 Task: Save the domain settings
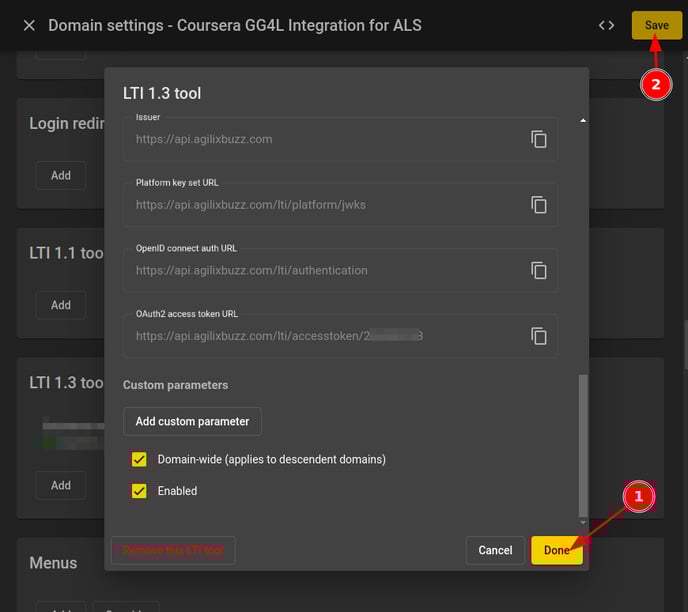click(x=656, y=25)
